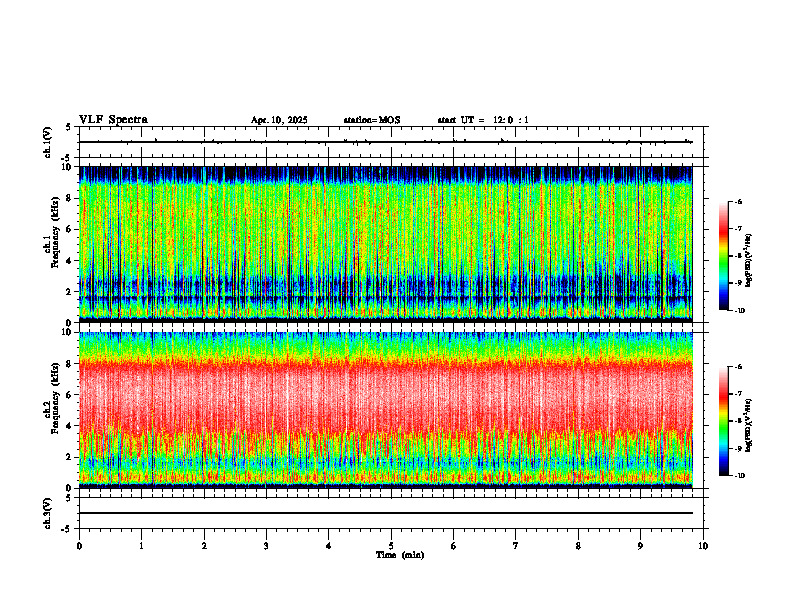
Task: Click time axis tick label "2"
Action: (x=204, y=546)
